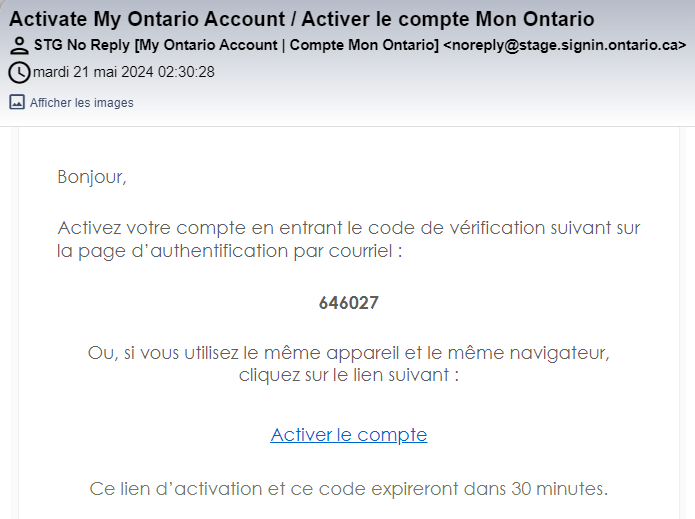Show images via Afficher les images
This screenshot has width=695, height=519.
point(82,103)
